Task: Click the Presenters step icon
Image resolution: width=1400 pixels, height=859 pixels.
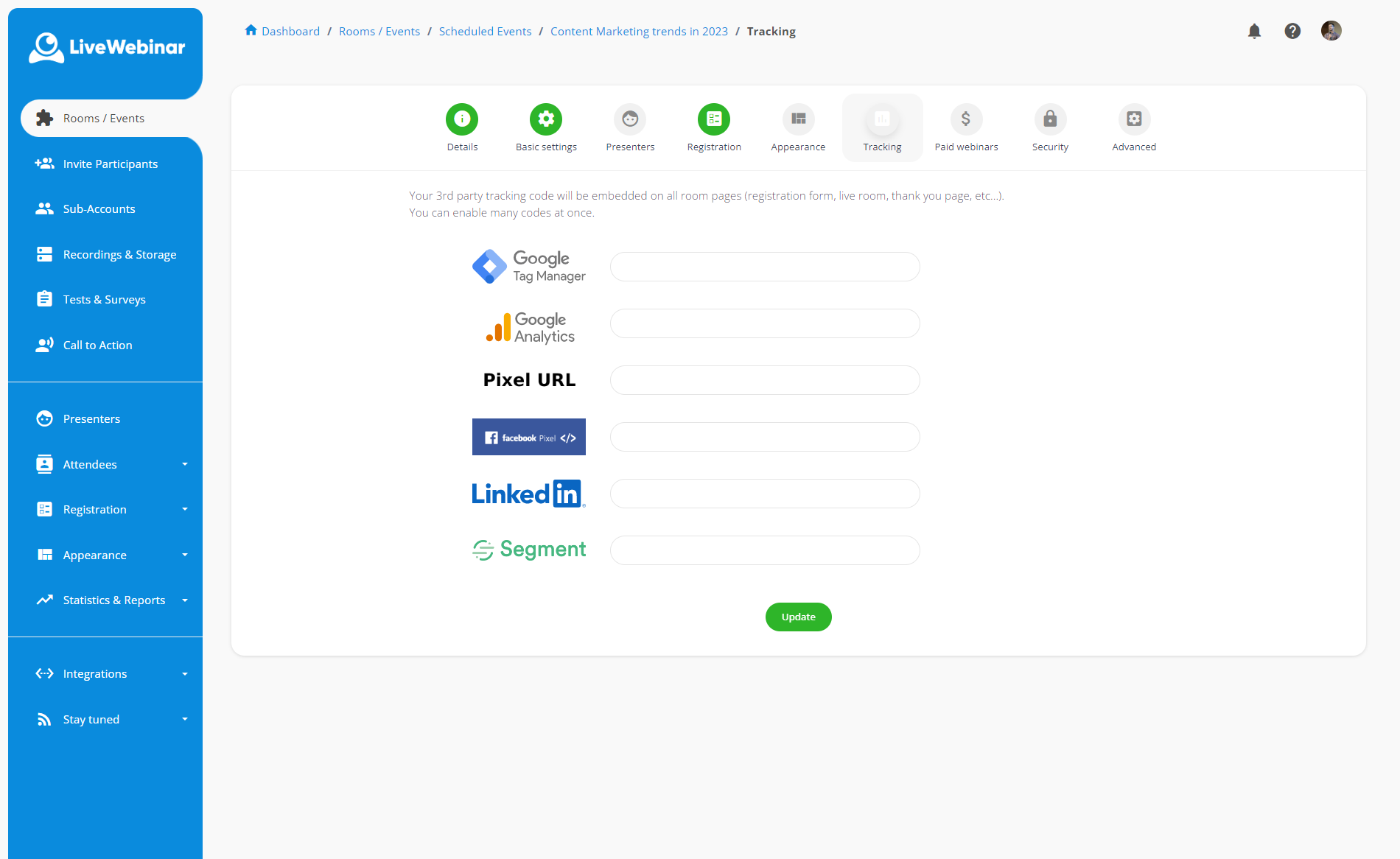Action: (630, 119)
